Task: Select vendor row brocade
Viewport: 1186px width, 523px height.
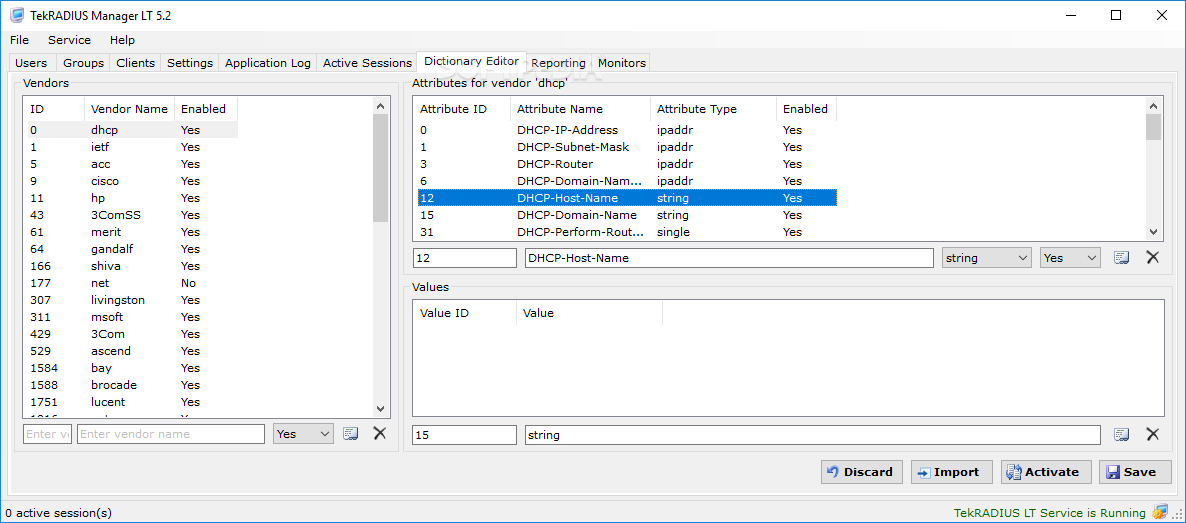Action: (132, 385)
